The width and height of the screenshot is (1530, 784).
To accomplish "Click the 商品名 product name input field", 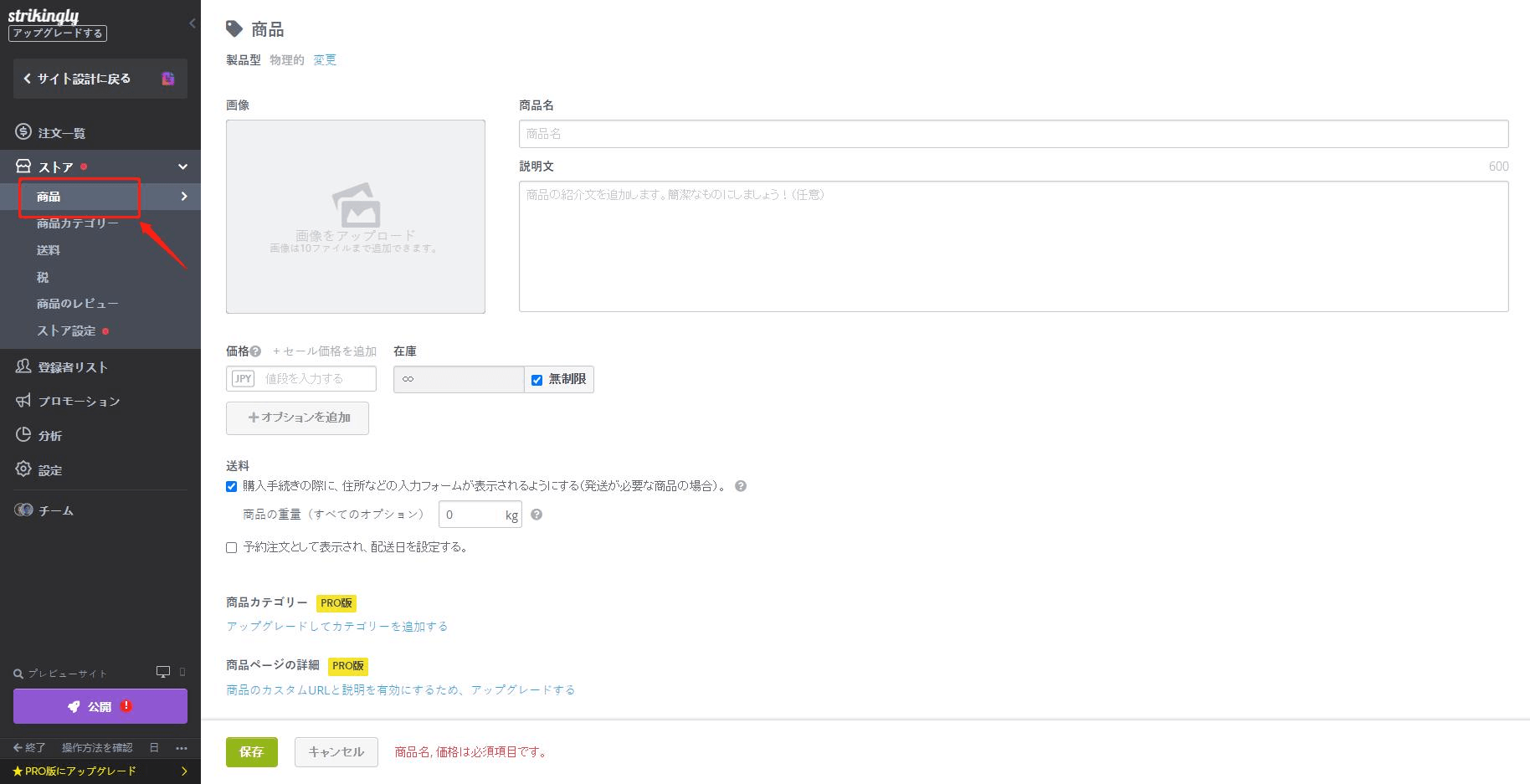I will (1013, 134).
